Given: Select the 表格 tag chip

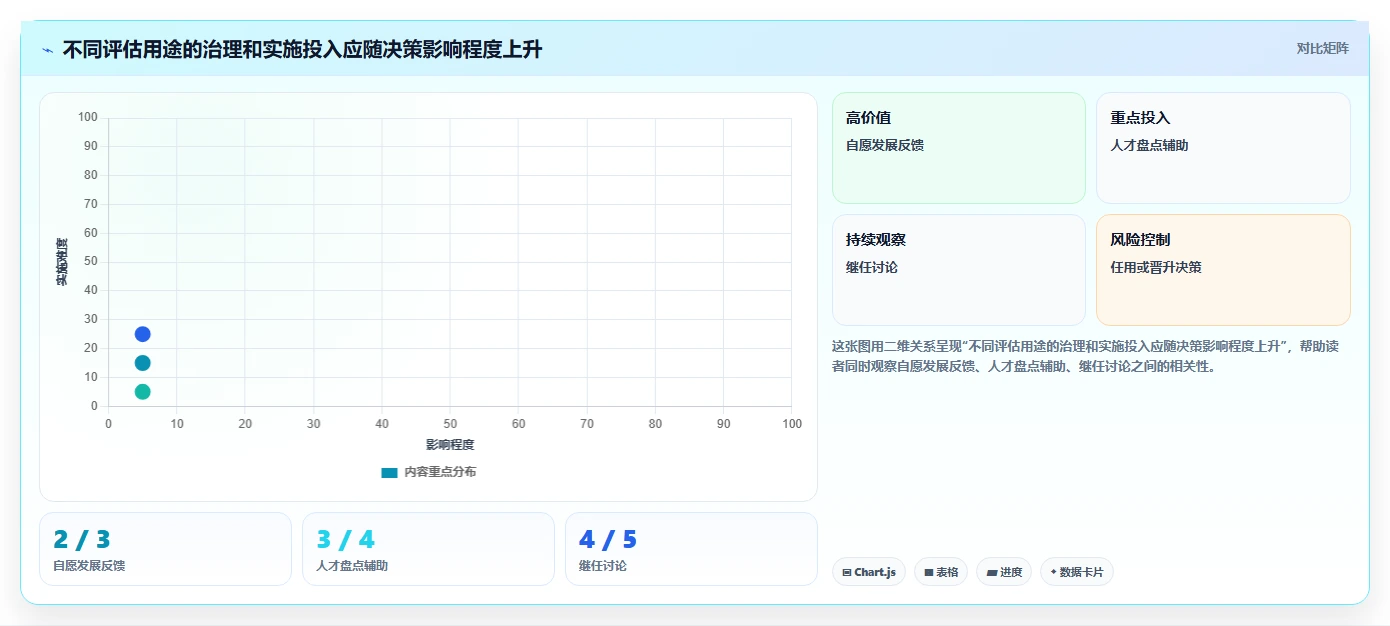Looking at the screenshot, I should [940, 572].
